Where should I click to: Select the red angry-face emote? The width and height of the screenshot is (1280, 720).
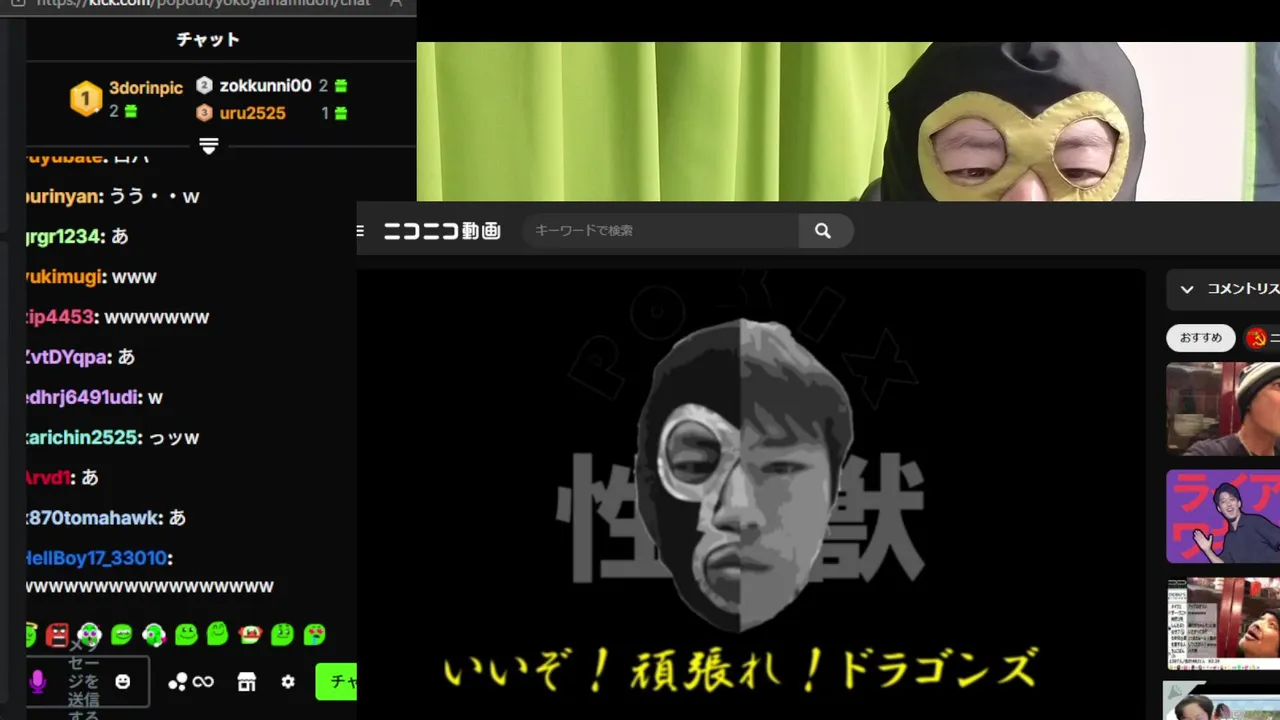[57, 634]
